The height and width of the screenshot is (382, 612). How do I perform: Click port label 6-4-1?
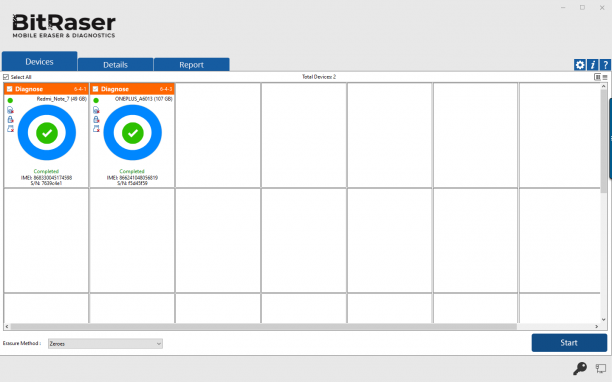(80, 89)
